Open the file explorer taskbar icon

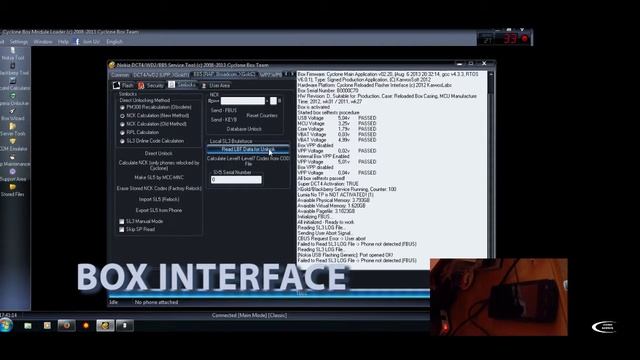click(28, 325)
